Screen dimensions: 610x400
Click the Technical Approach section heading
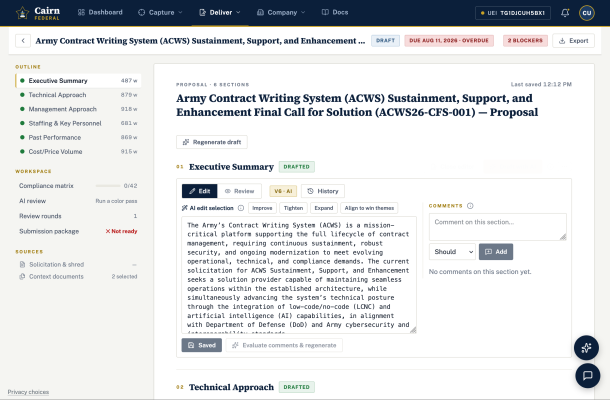pyautogui.click(x=231, y=387)
